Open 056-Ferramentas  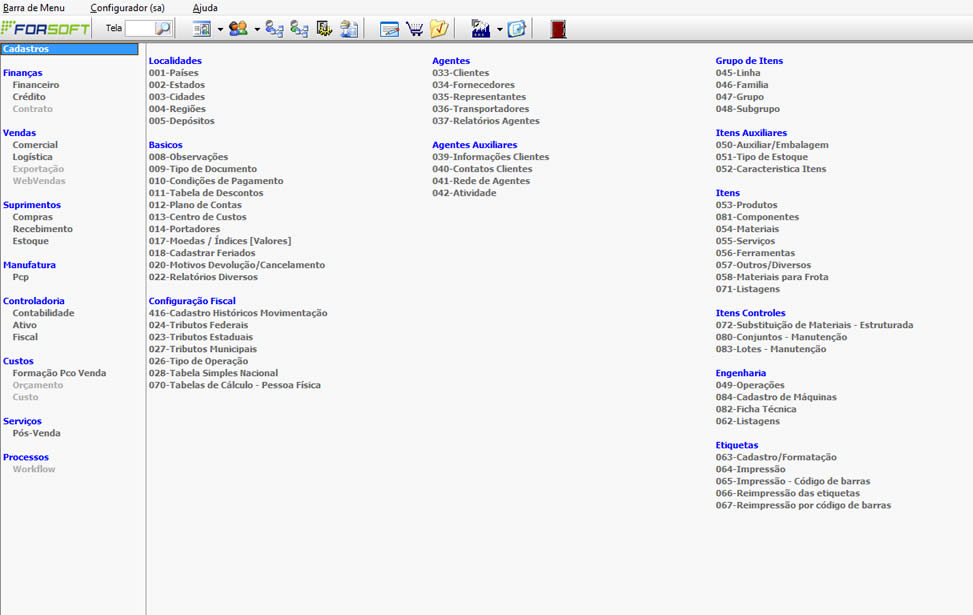(x=755, y=253)
